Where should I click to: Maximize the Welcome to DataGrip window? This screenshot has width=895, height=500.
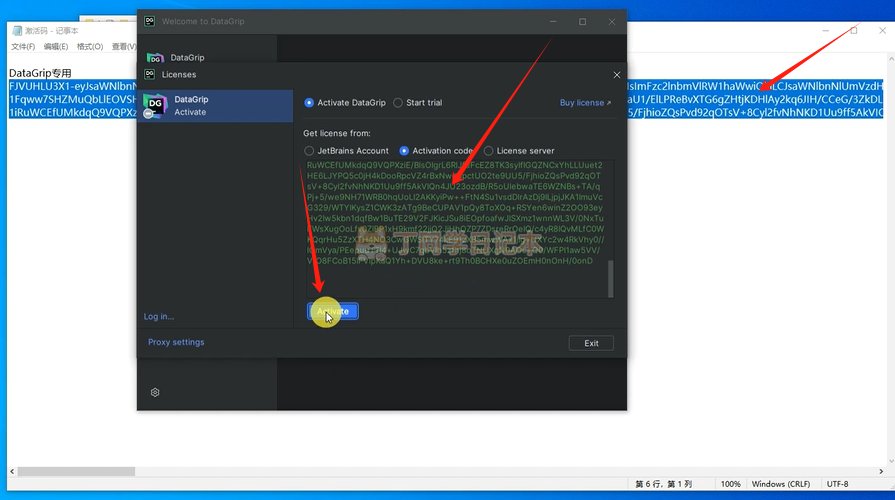tap(582, 22)
